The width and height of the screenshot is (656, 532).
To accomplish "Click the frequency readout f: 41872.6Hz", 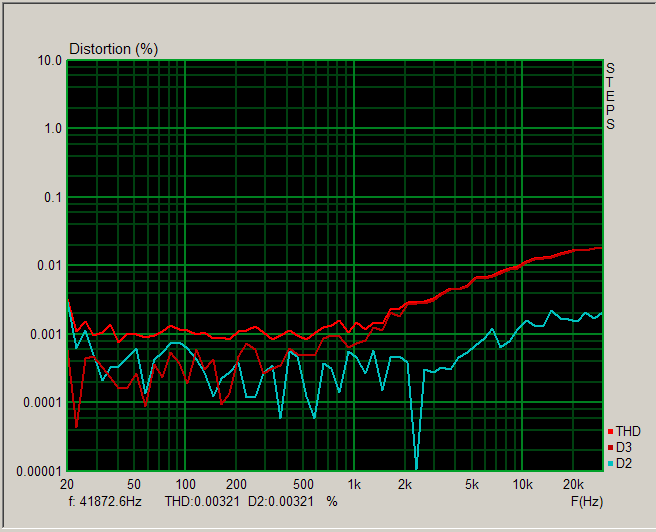I will click(x=105, y=501).
